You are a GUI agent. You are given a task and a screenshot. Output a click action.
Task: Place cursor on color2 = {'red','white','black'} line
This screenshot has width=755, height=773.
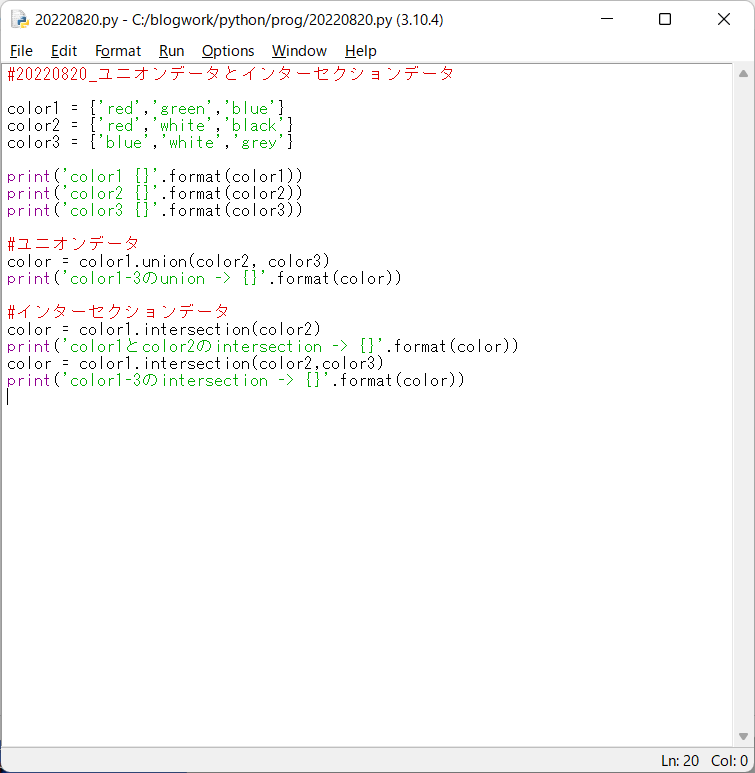click(x=150, y=125)
